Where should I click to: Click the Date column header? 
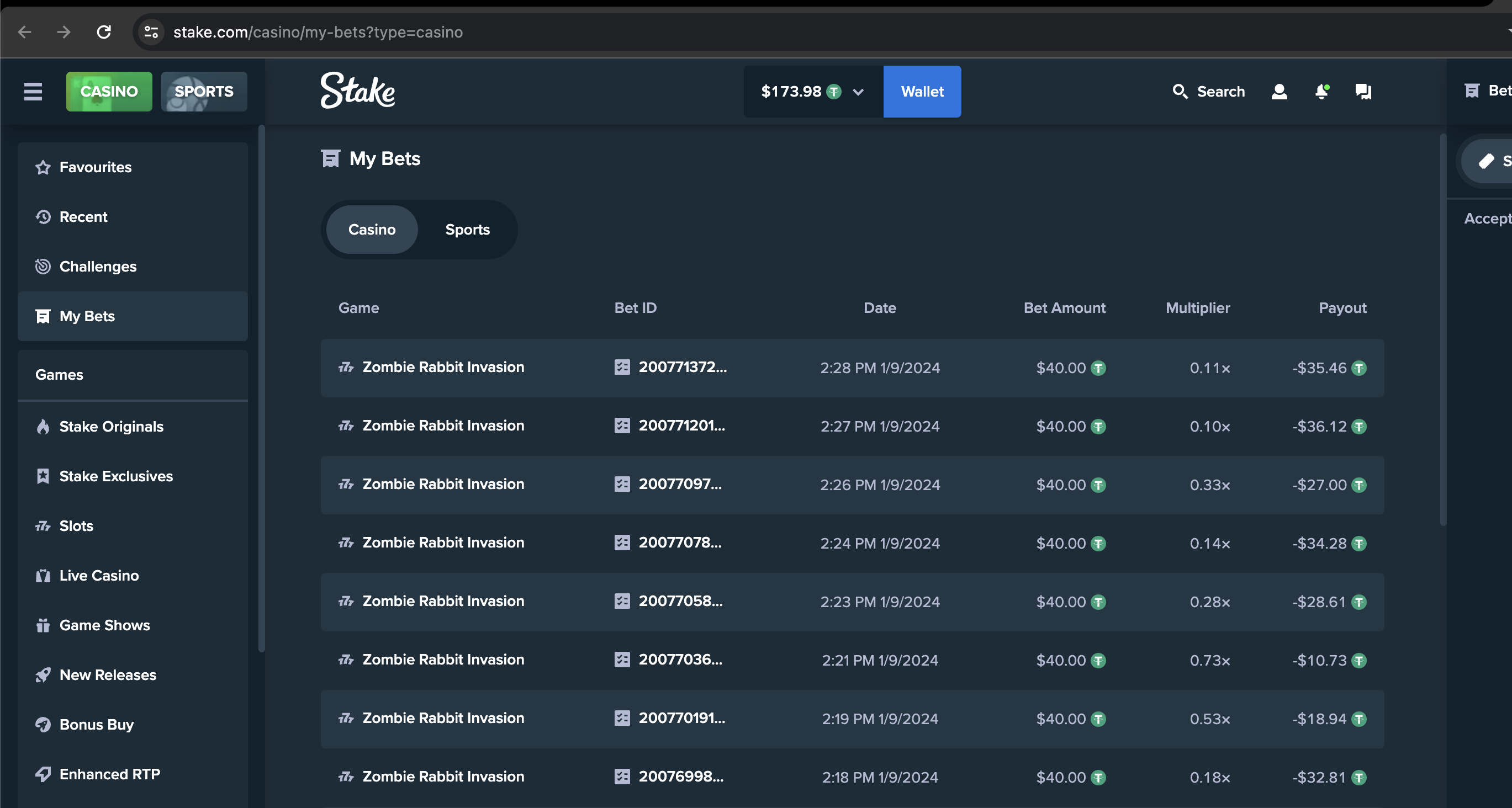[880, 308]
